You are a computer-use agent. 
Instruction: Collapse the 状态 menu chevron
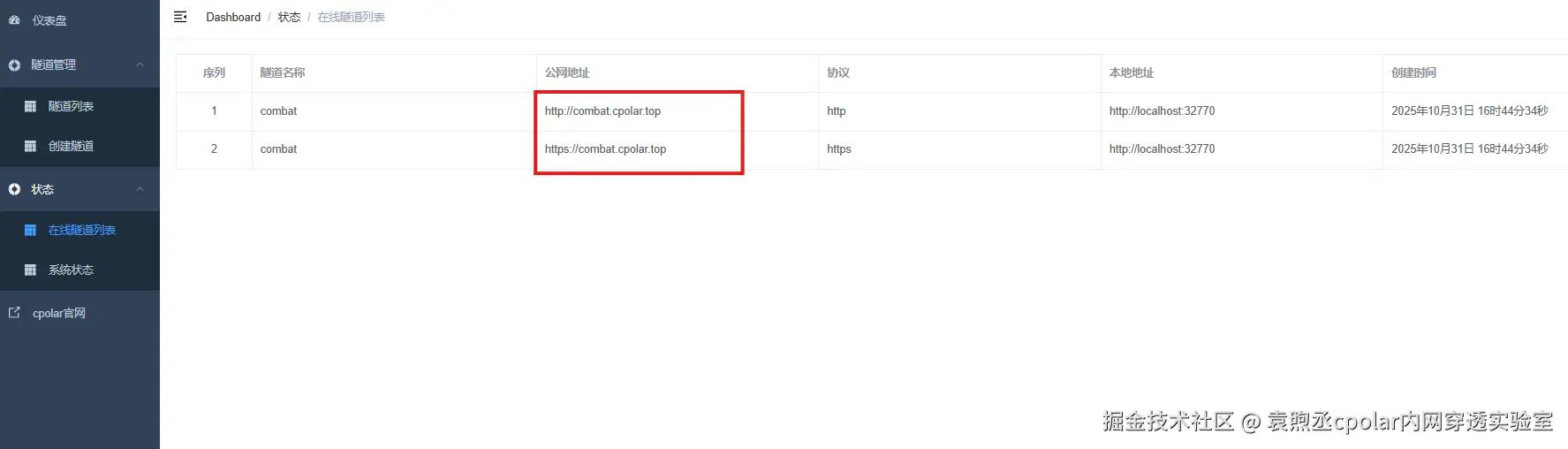(140, 189)
